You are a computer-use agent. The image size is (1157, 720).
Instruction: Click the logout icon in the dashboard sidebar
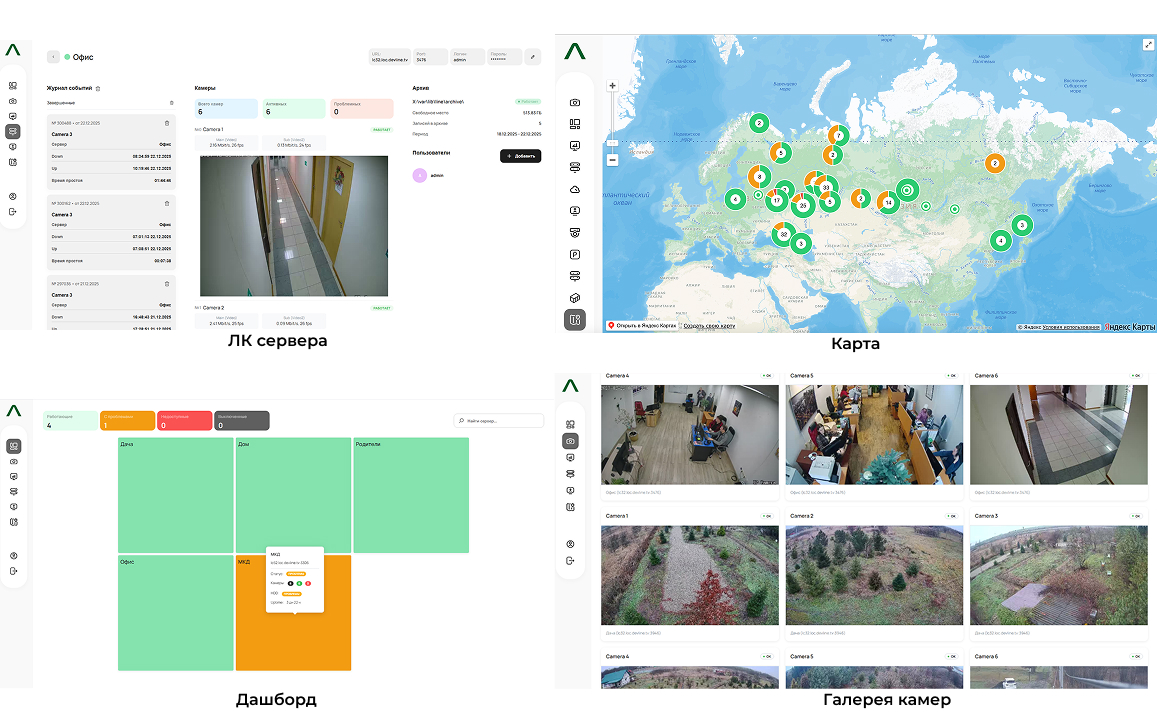coord(14,571)
